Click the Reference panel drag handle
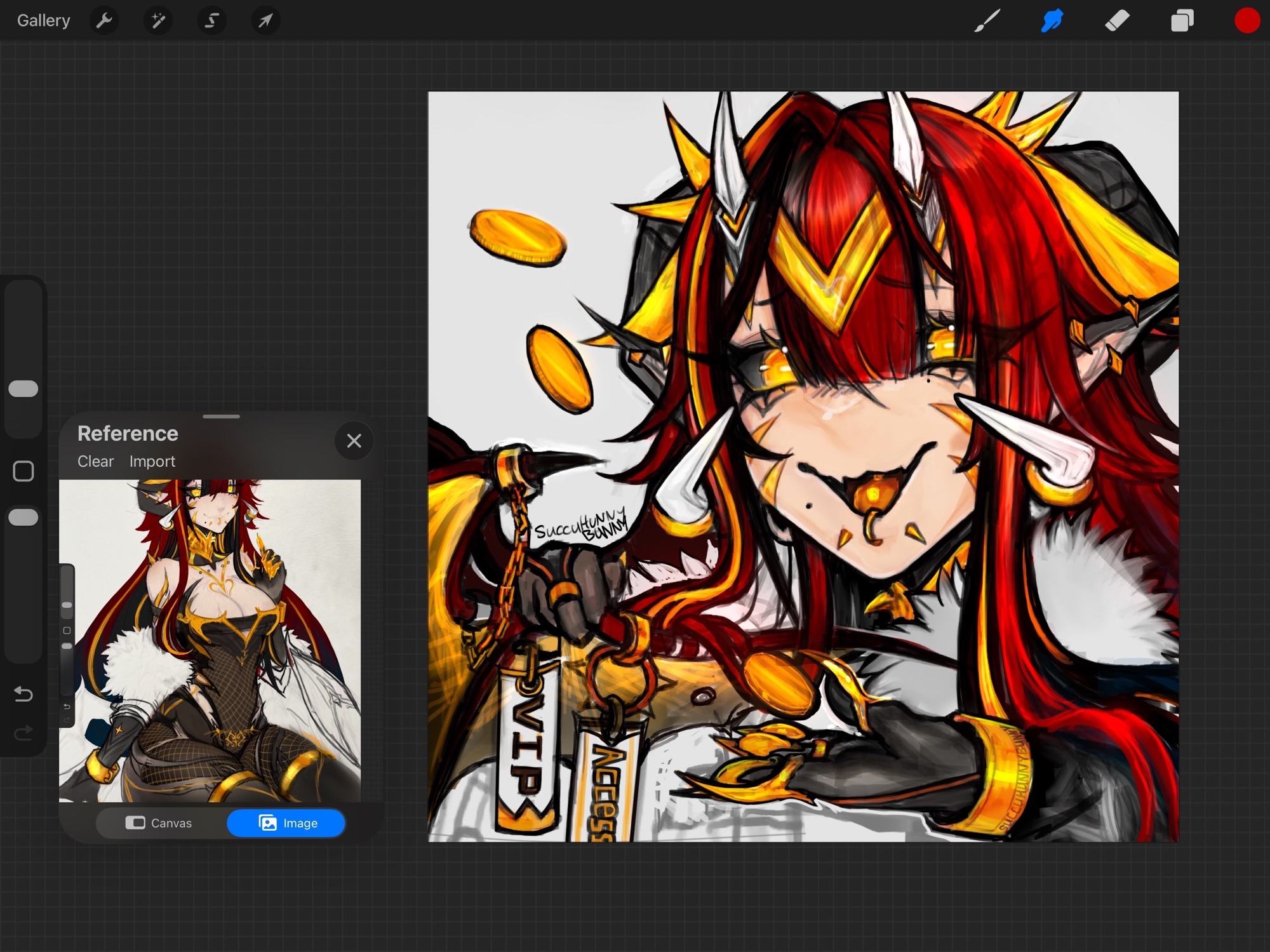The image size is (1270, 952). (x=221, y=417)
